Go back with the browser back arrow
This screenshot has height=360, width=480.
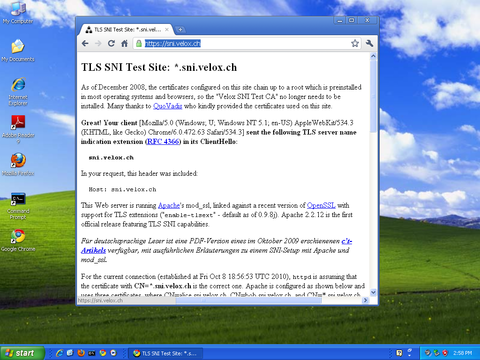click(x=85, y=43)
